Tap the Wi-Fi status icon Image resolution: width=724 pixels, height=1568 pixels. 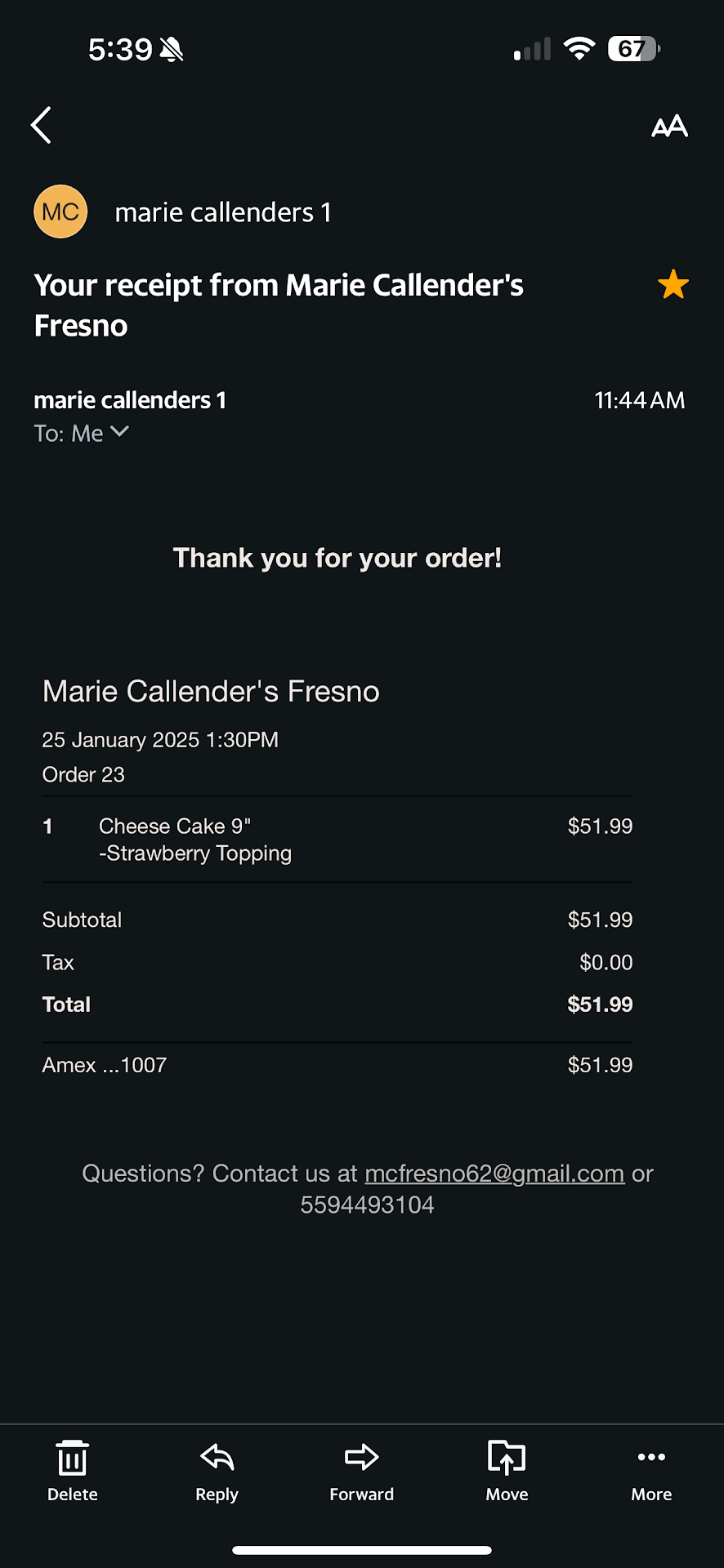pyautogui.click(x=579, y=49)
